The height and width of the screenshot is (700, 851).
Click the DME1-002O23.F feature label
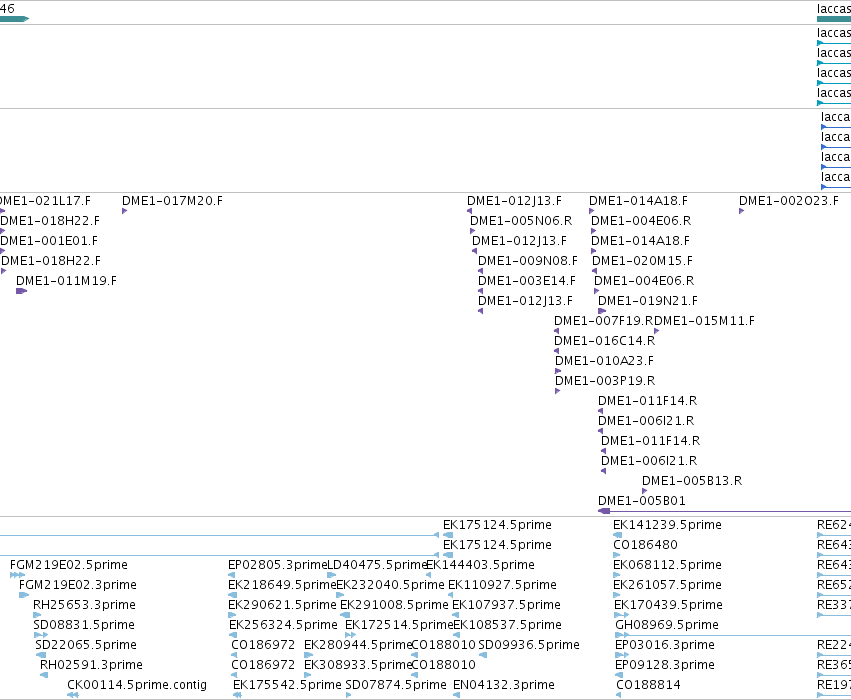click(789, 201)
